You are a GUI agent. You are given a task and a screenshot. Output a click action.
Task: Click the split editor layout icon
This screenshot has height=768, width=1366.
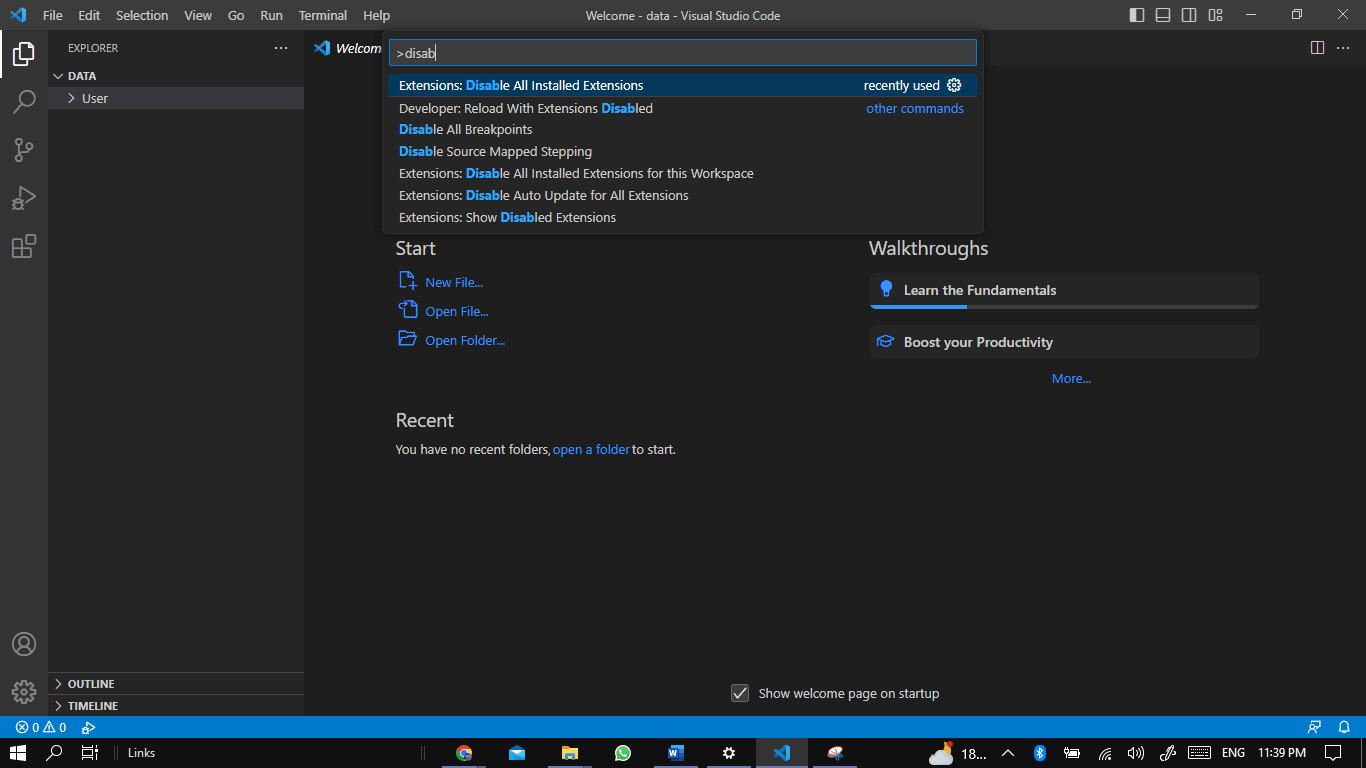coord(1317,48)
